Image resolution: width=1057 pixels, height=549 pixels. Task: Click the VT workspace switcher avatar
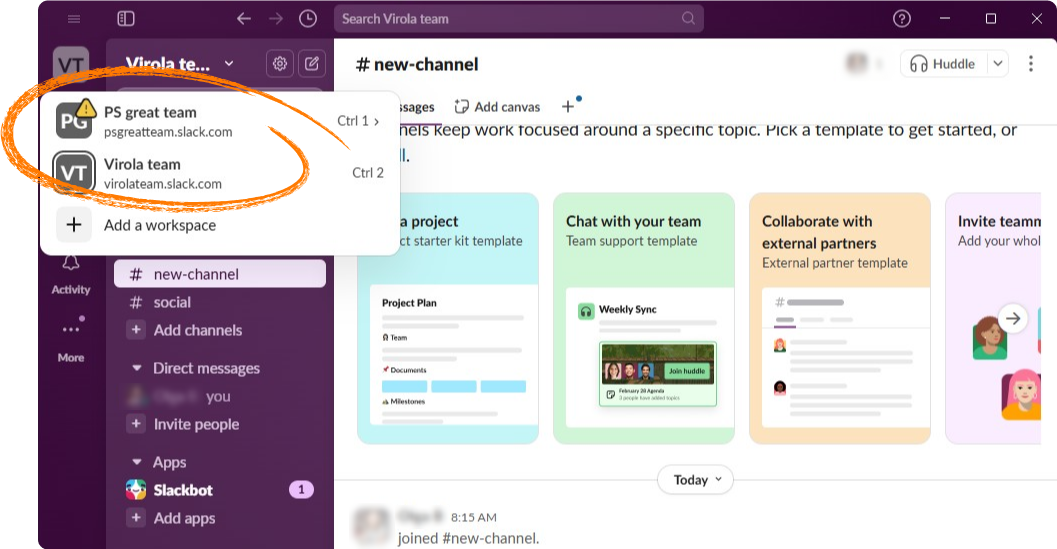(x=71, y=64)
